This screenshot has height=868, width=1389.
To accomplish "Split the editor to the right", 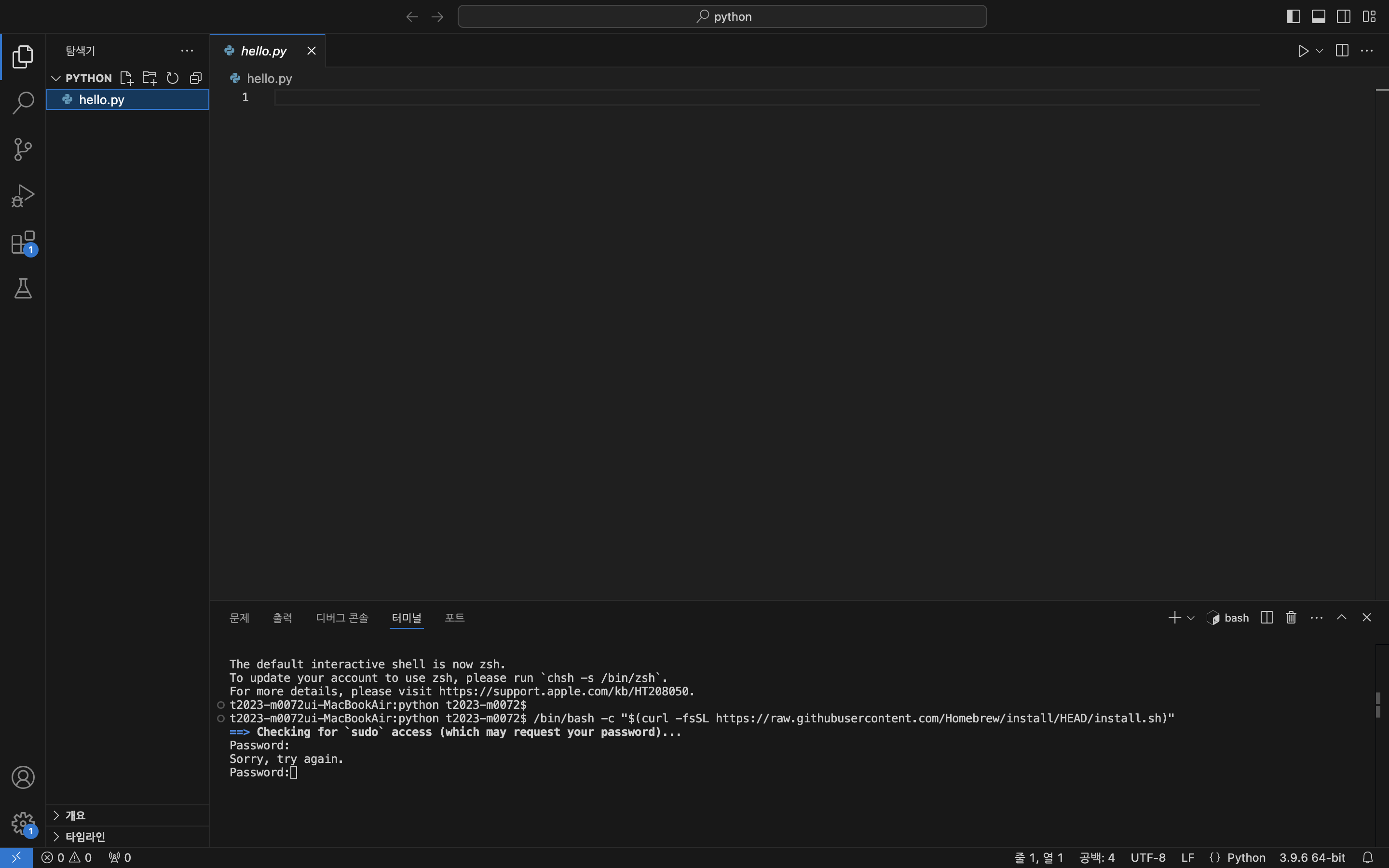I will [x=1342, y=51].
